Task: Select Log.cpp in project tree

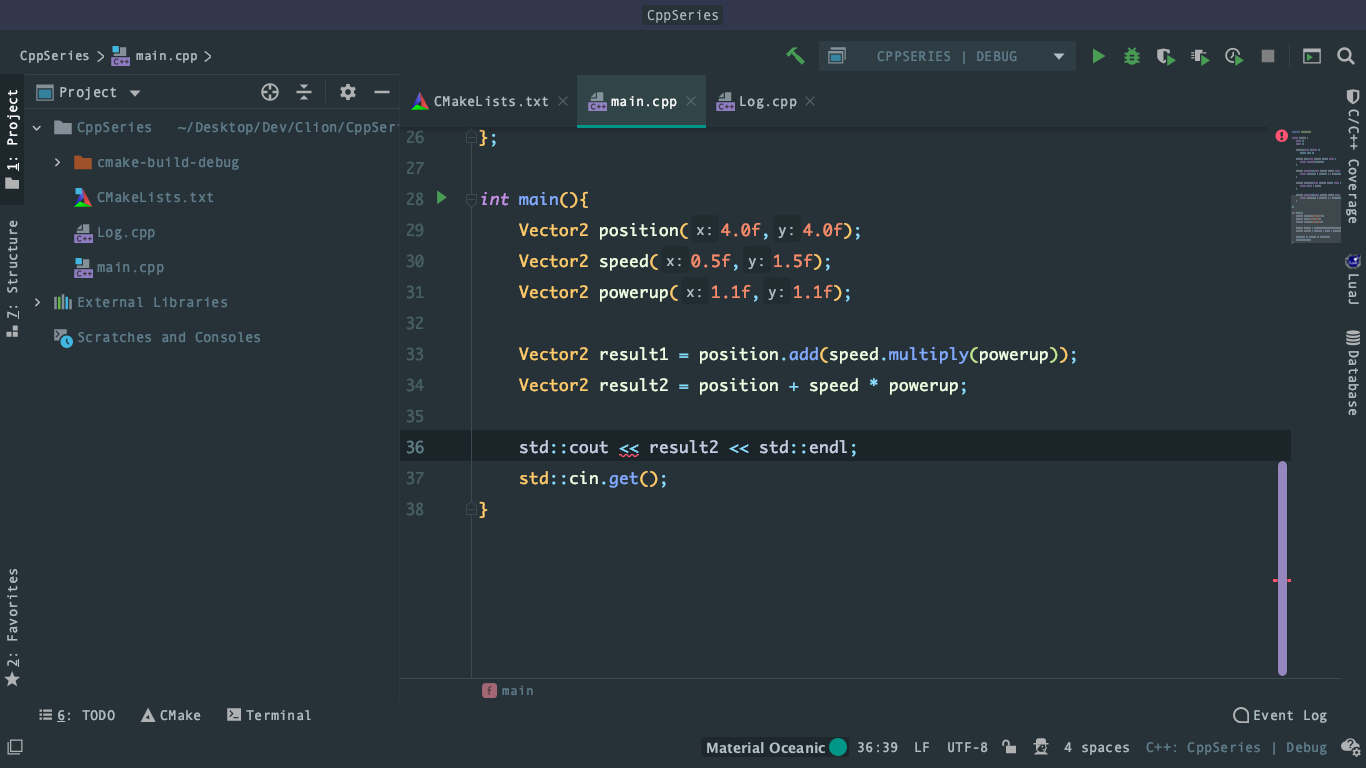Action: [125, 232]
